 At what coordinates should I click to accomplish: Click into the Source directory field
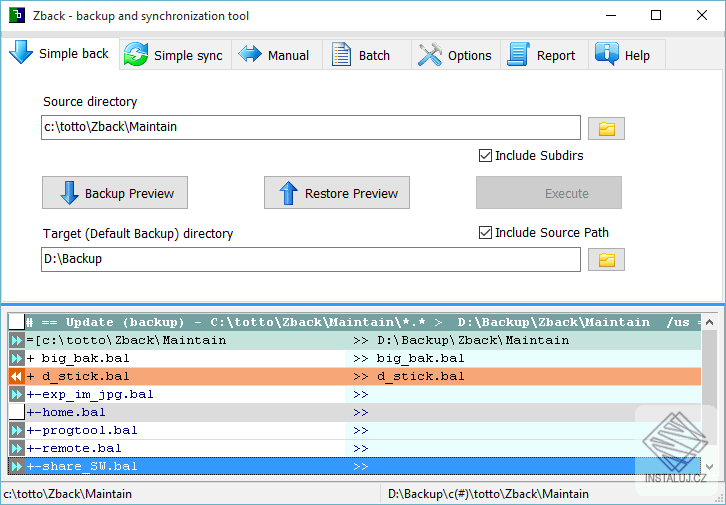pyautogui.click(x=311, y=127)
